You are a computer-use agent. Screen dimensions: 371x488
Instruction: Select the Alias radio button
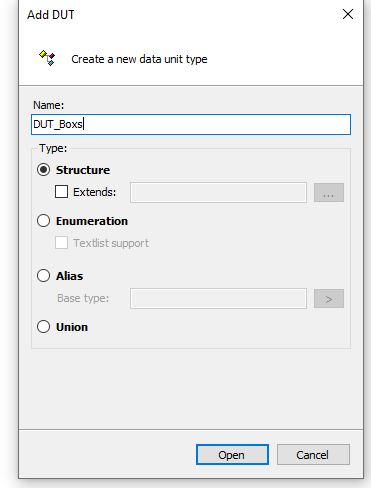point(44,276)
